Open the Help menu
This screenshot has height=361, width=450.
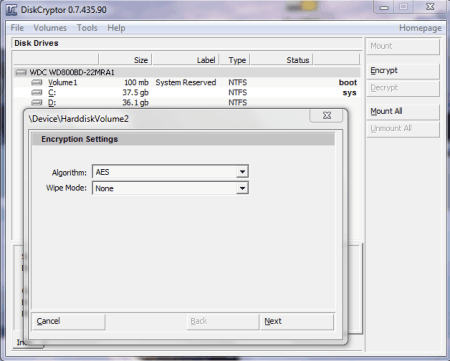(x=116, y=28)
